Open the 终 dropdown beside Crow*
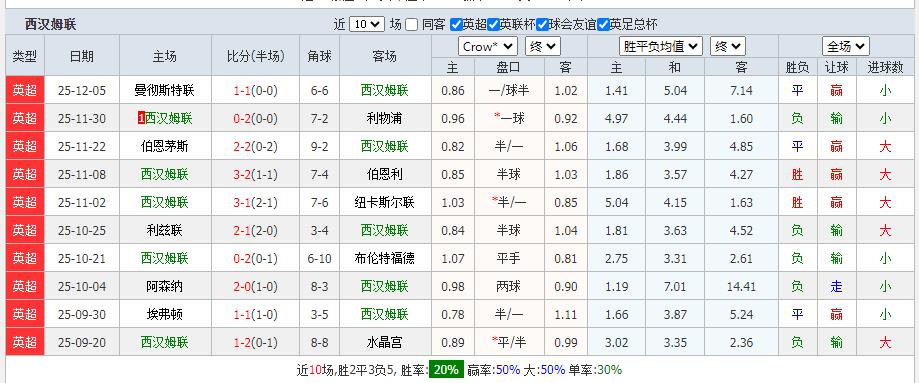The image size is (919, 383). click(543, 46)
